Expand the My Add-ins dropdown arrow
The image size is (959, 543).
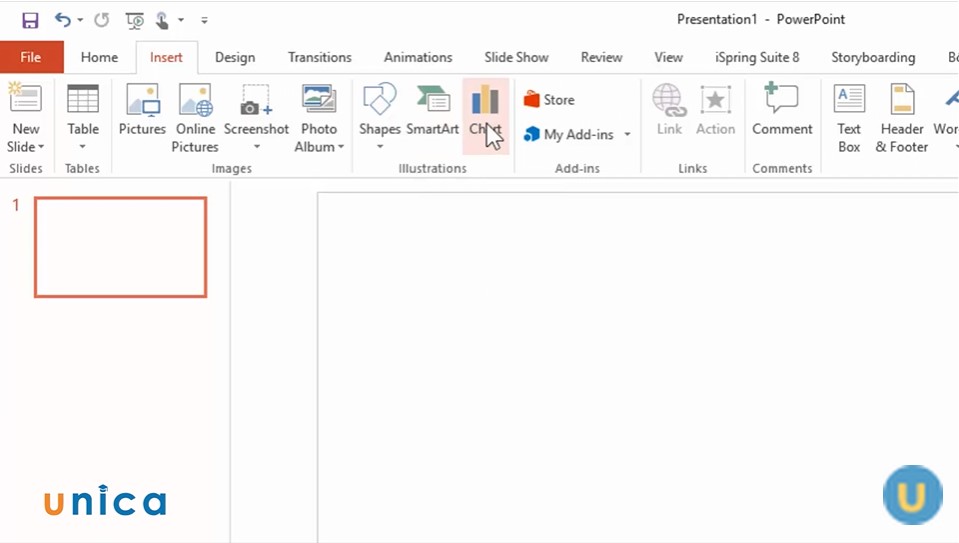[627, 135]
